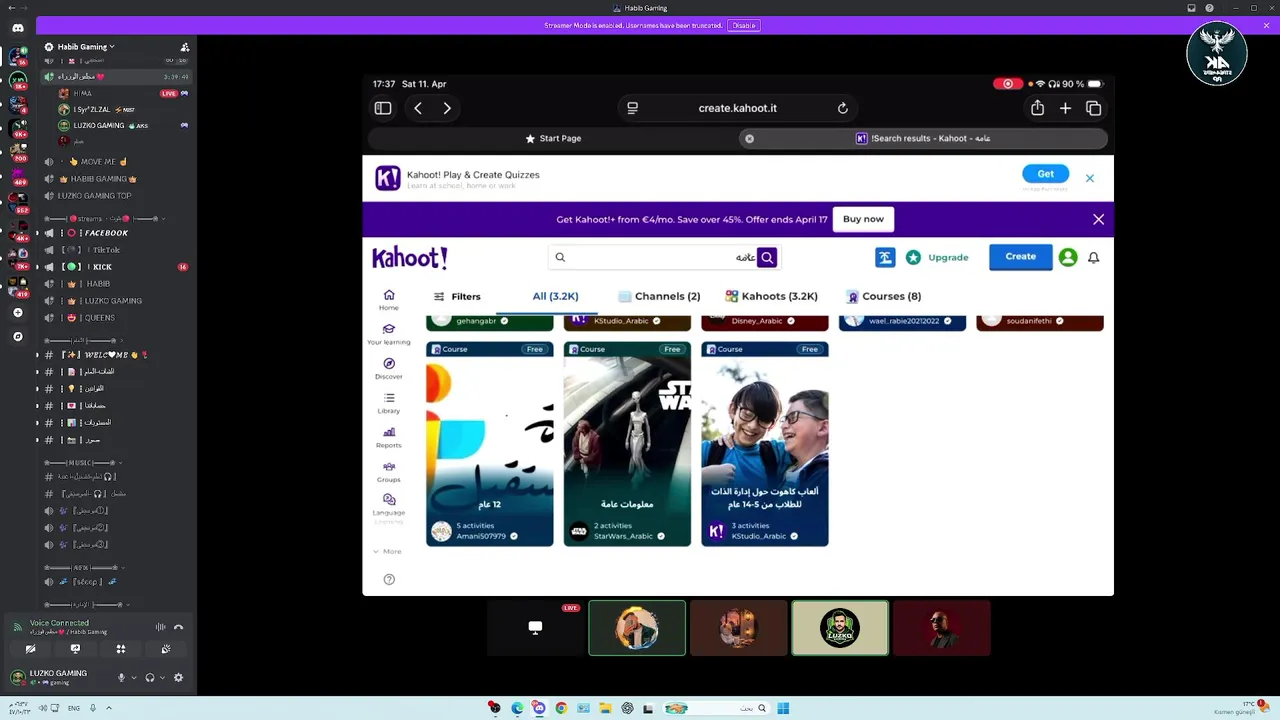This screenshot has height=720, width=1280.
Task: Open Discover in Kahoot sidebar
Action: pyautogui.click(x=389, y=368)
